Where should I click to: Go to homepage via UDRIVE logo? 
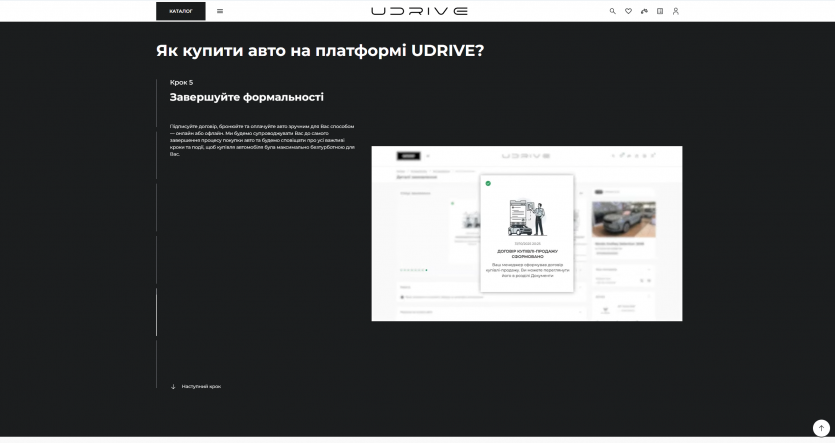419,11
